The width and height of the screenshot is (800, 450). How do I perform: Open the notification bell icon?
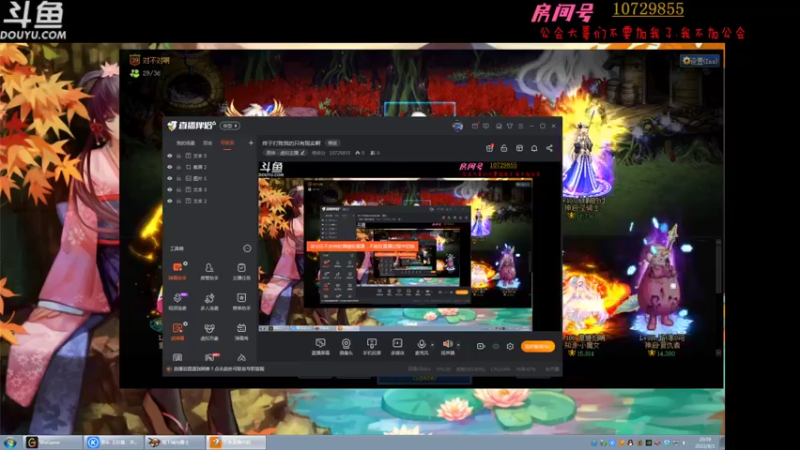534,148
